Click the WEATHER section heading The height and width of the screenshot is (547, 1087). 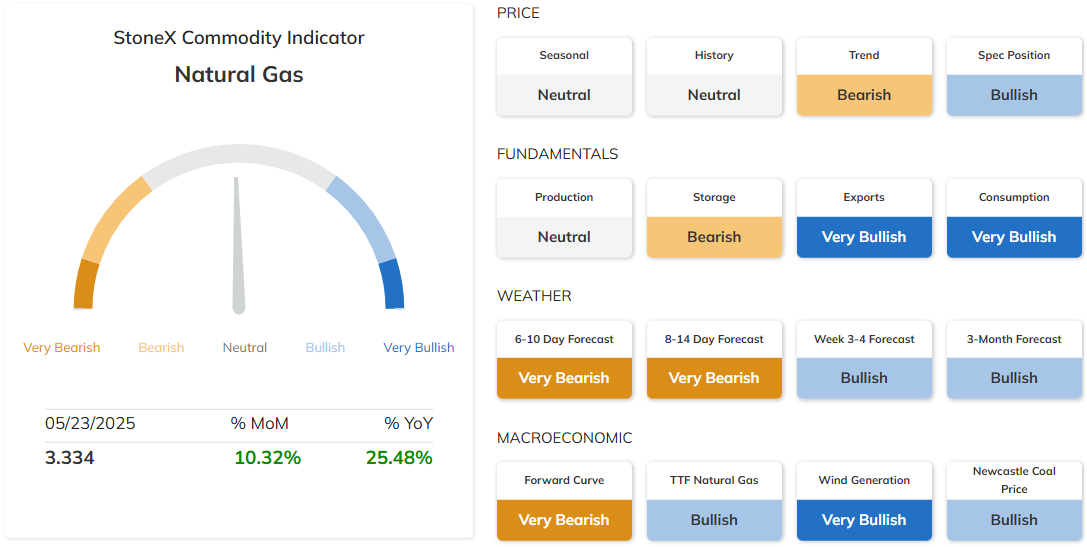click(534, 296)
